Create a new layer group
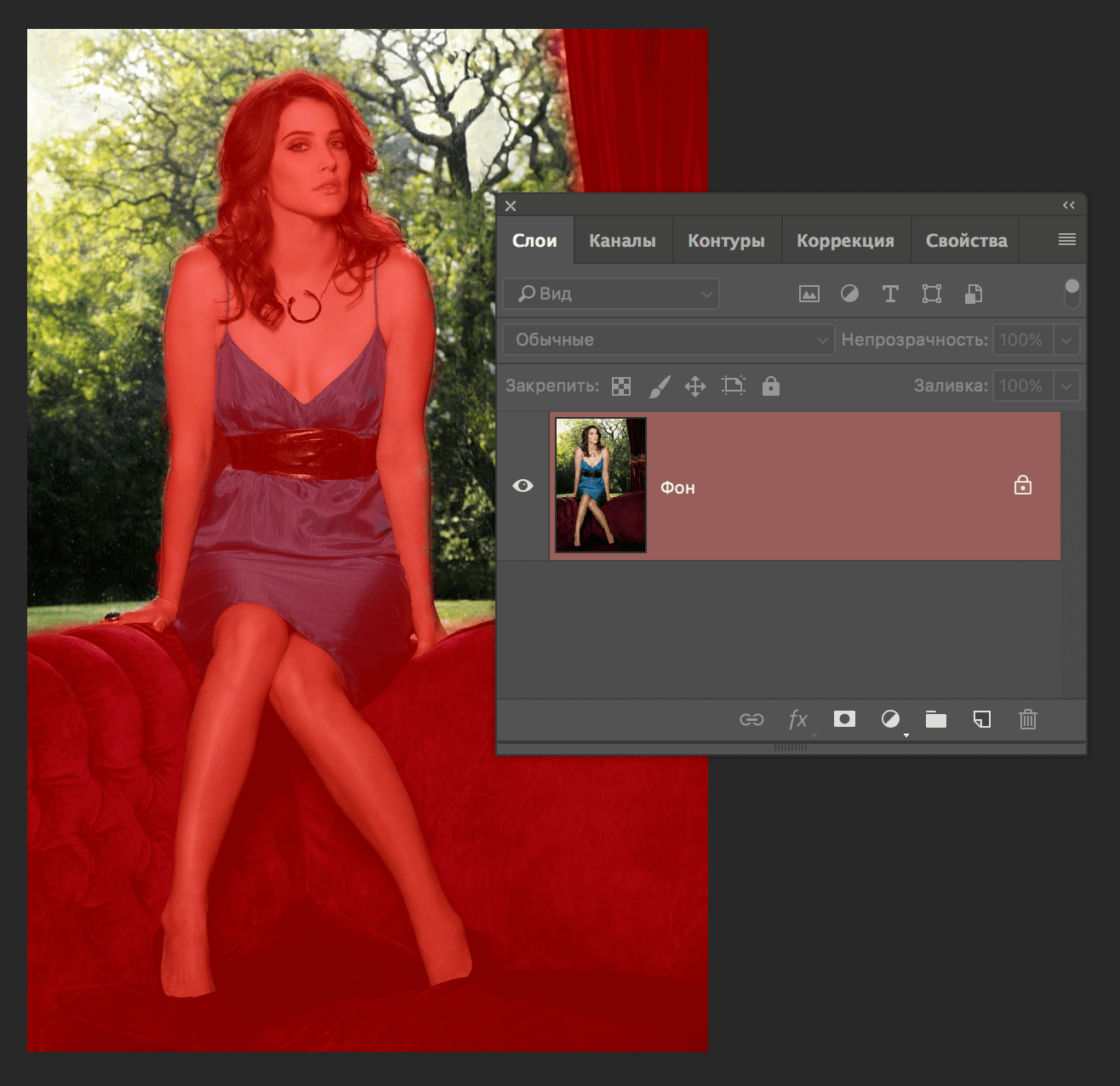Screen dimensions: 1120x1086 coord(936,719)
